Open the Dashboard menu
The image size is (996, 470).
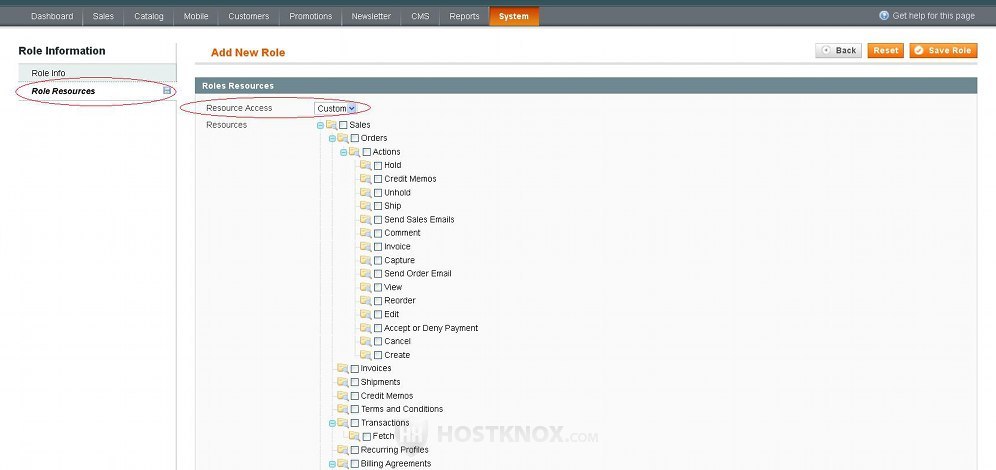[x=52, y=17]
